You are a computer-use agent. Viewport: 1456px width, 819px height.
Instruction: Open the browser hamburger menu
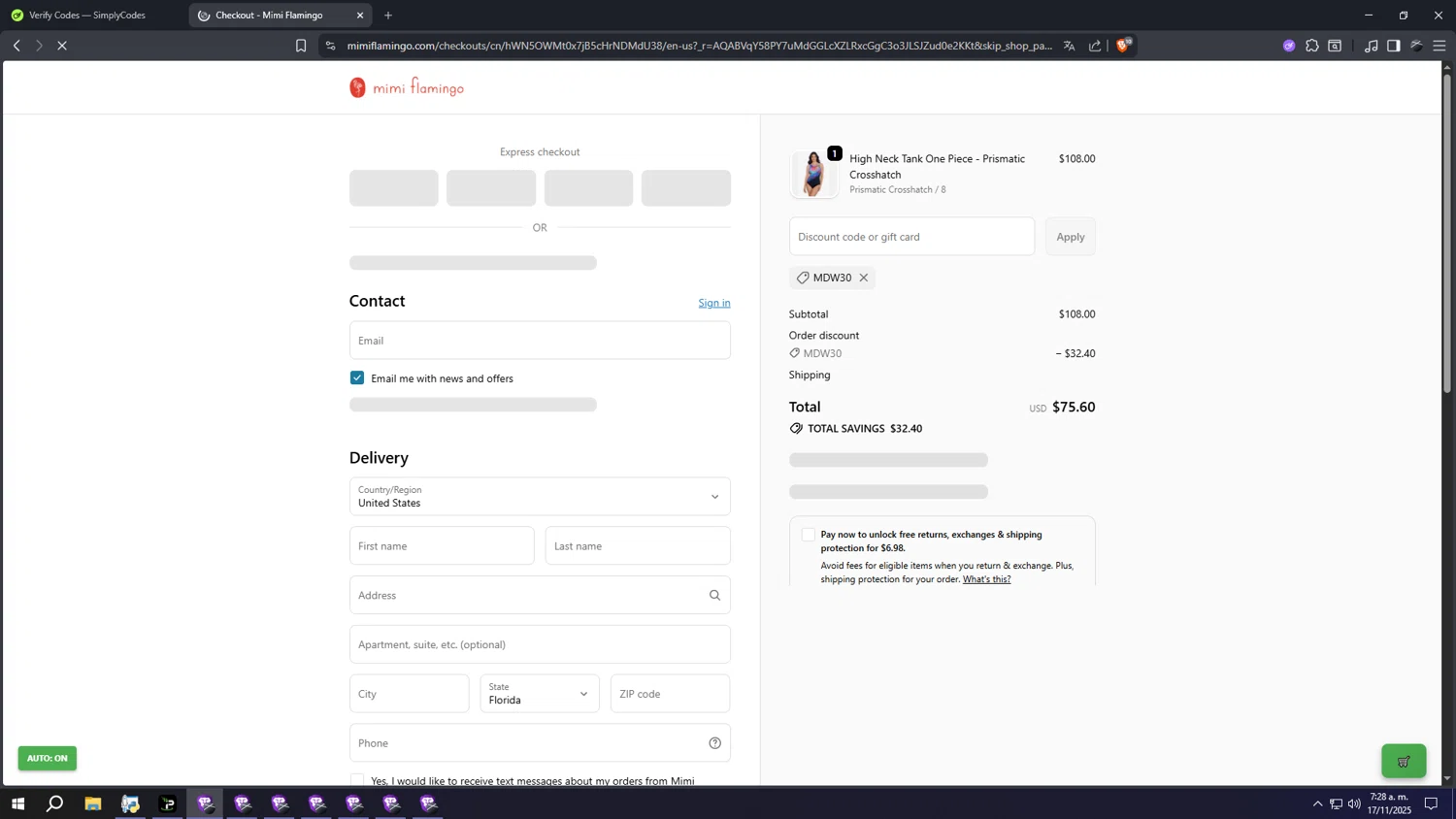pyautogui.click(x=1439, y=46)
